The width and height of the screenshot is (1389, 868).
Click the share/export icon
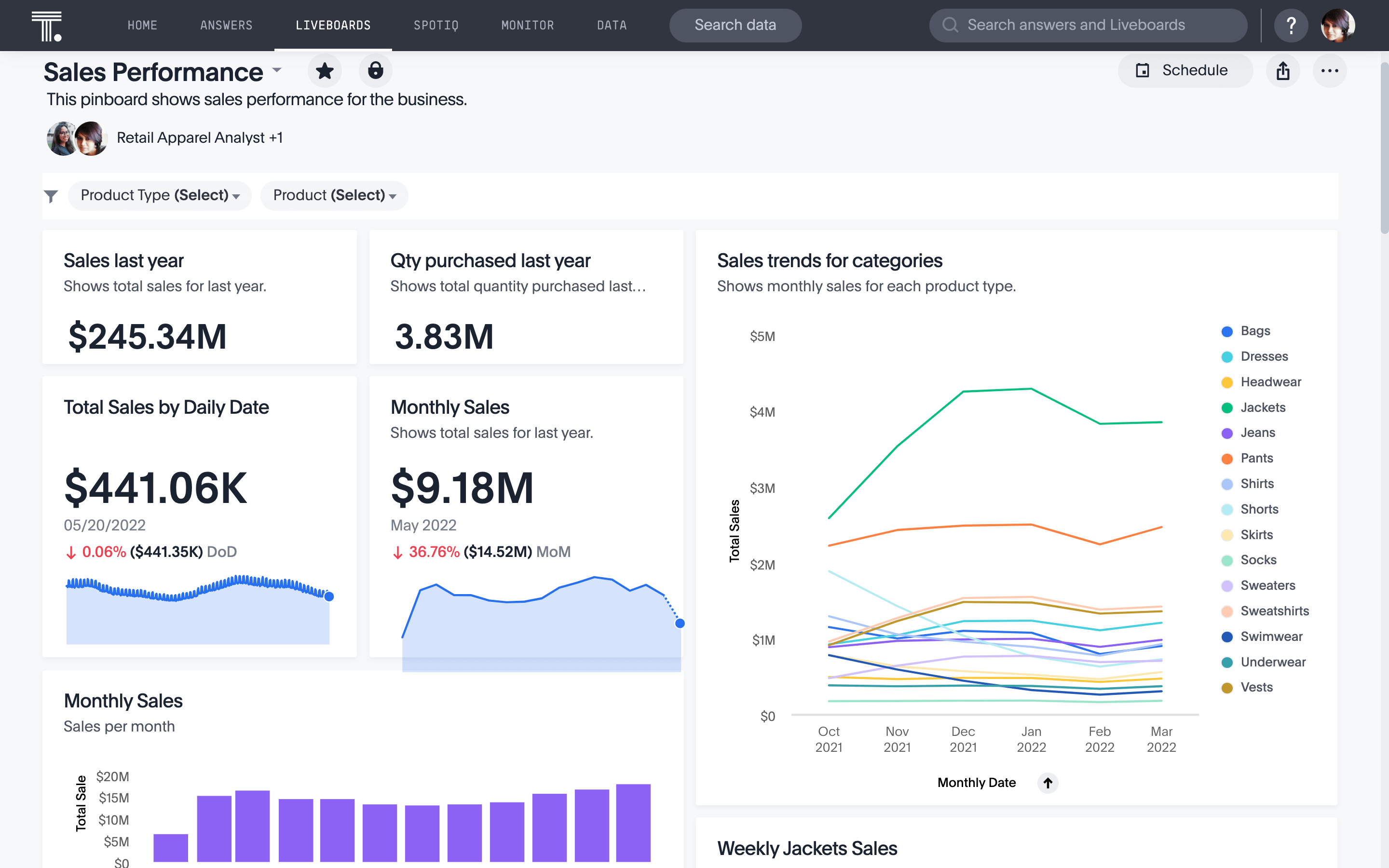pos(1283,70)
